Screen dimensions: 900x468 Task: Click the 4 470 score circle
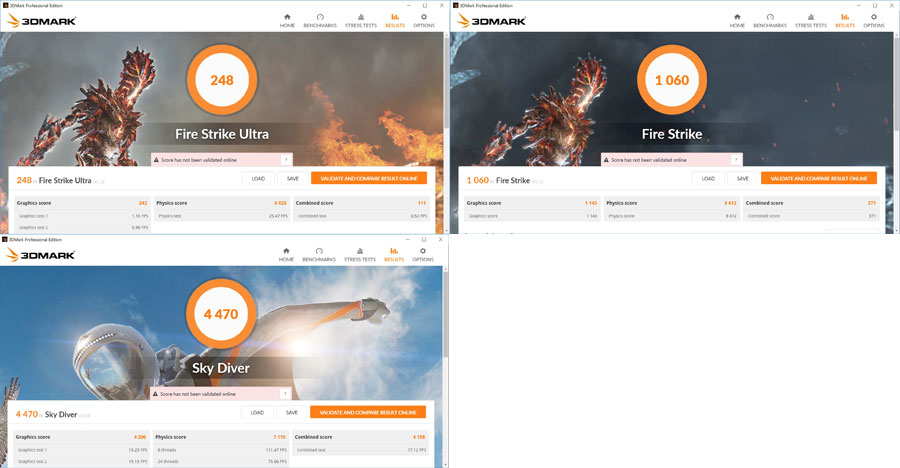221,314
